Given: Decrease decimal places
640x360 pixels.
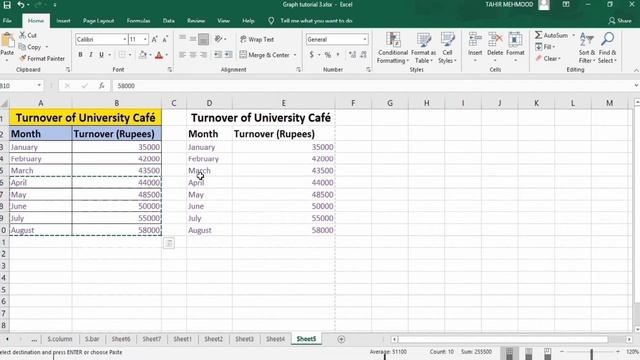Looking at the screenshot, I should click(x=363, y=55).
